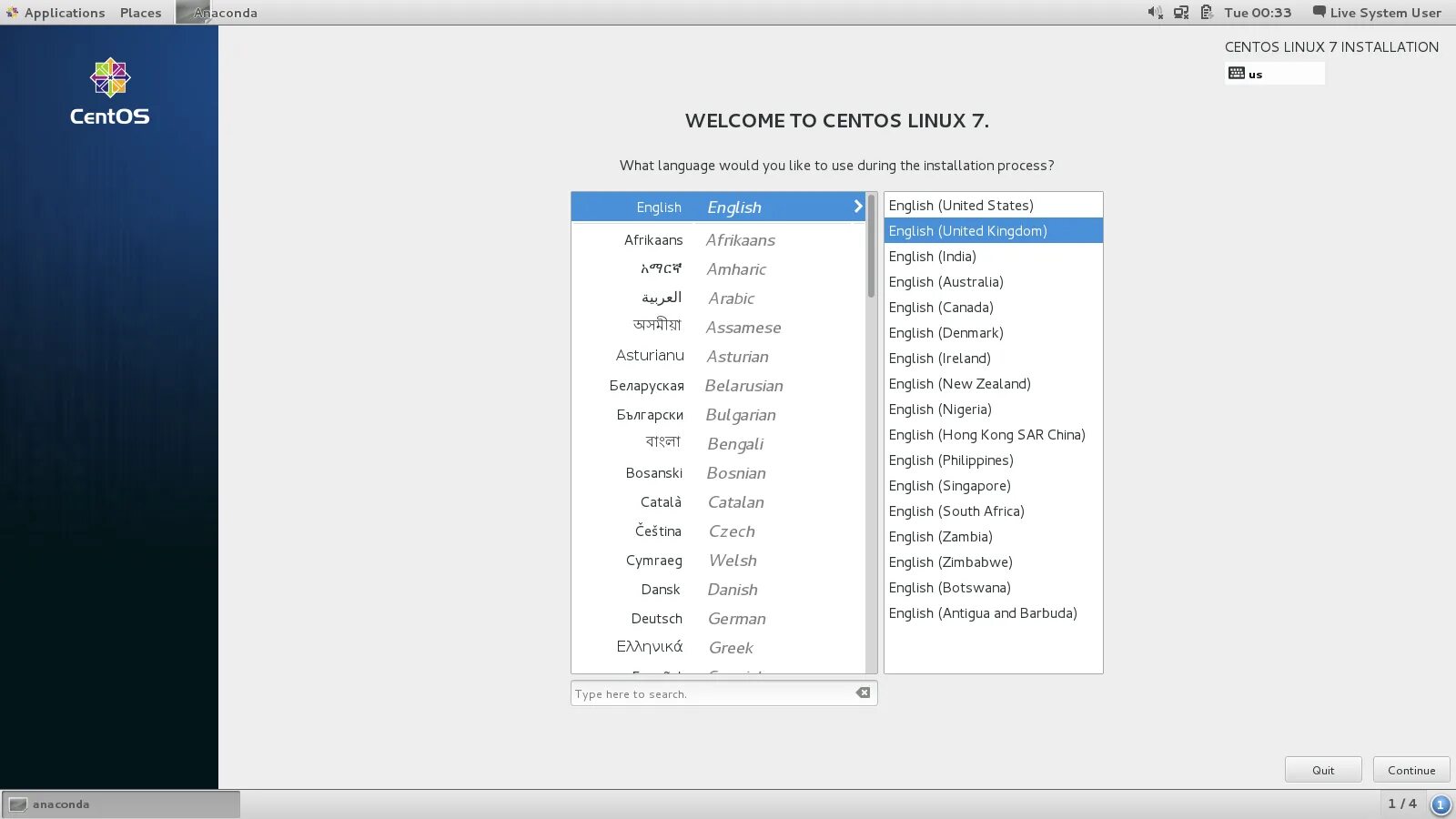Select Danish in the language list
This screenshot has width=1456, height=819.
point(718,590)
